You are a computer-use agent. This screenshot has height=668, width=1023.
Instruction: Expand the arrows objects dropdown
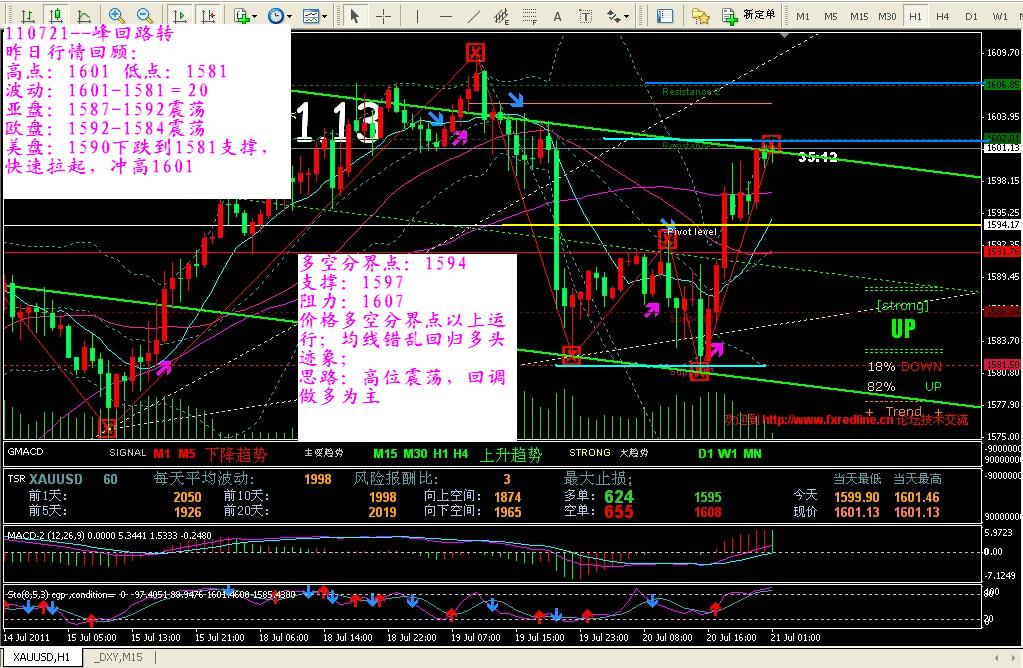626,16
